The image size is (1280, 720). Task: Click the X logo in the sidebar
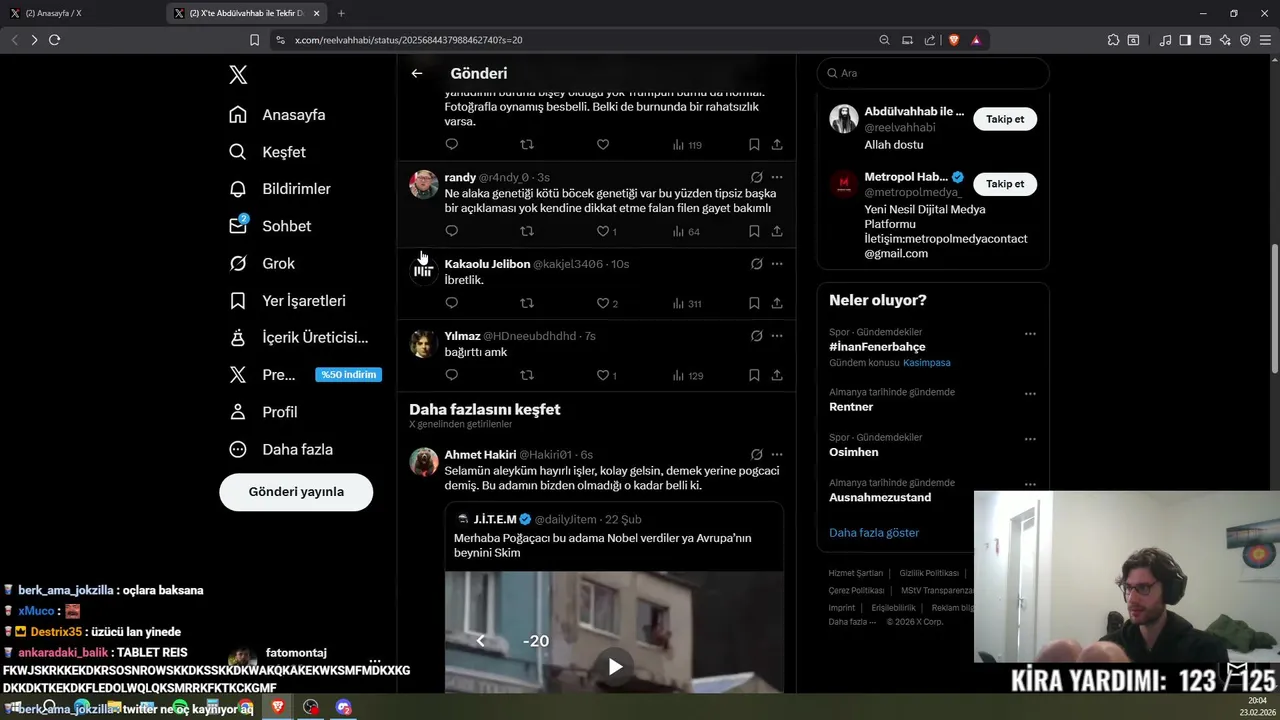[238, 75]
